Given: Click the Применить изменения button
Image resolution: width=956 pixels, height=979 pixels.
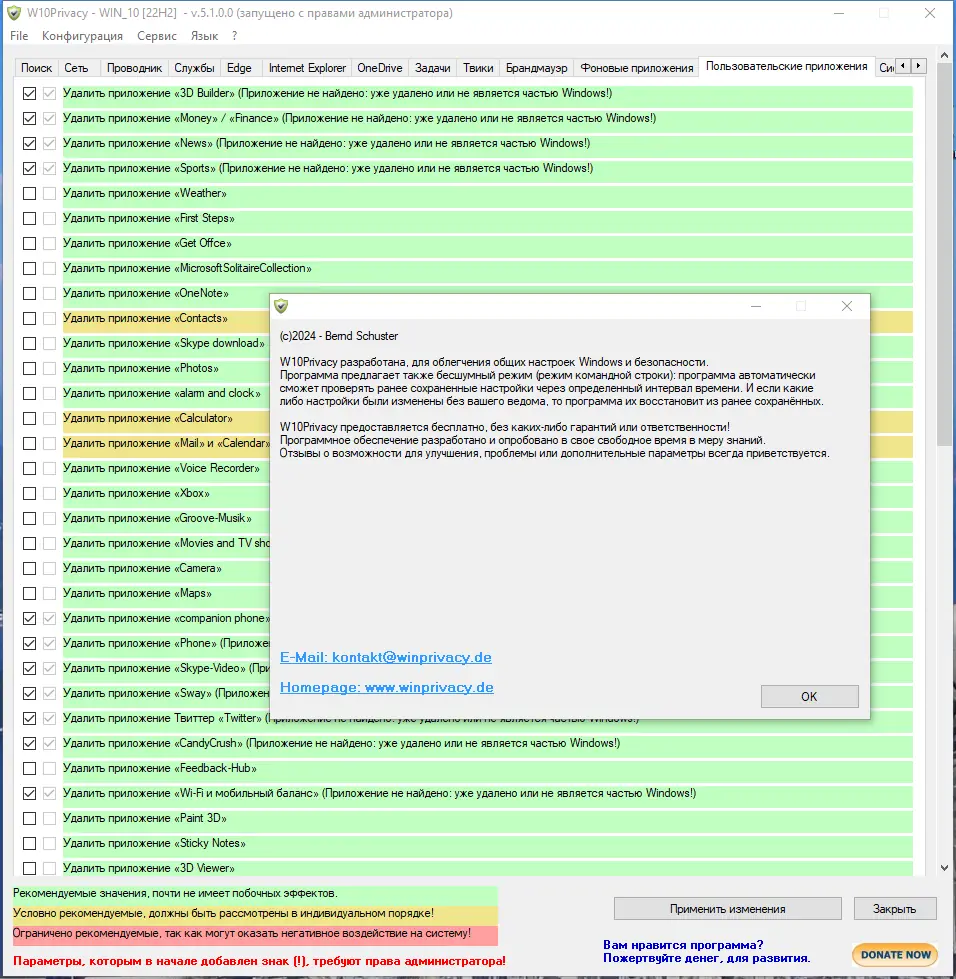Looking at the screenshot, I should 727,908.
